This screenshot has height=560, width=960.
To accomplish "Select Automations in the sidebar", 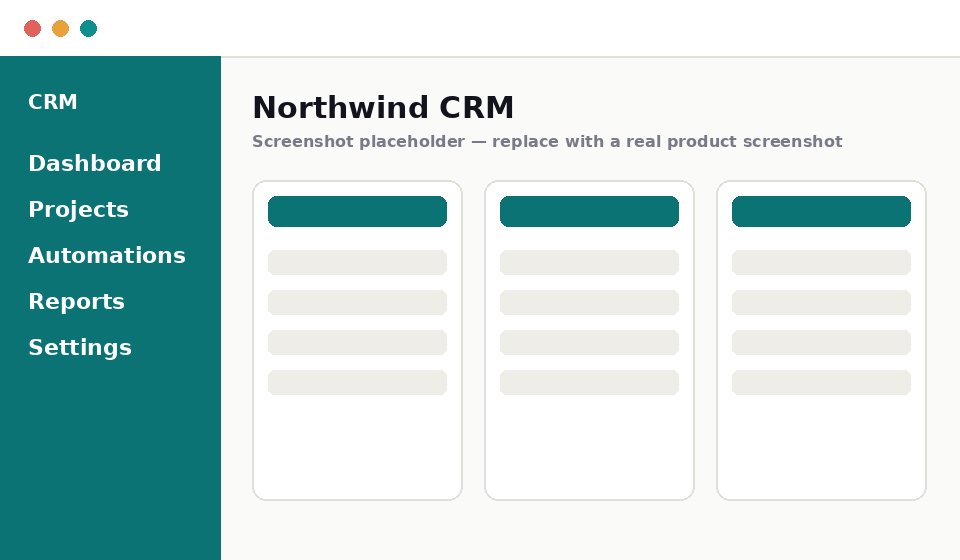I will pyautogui.click(x=107, y=255).
